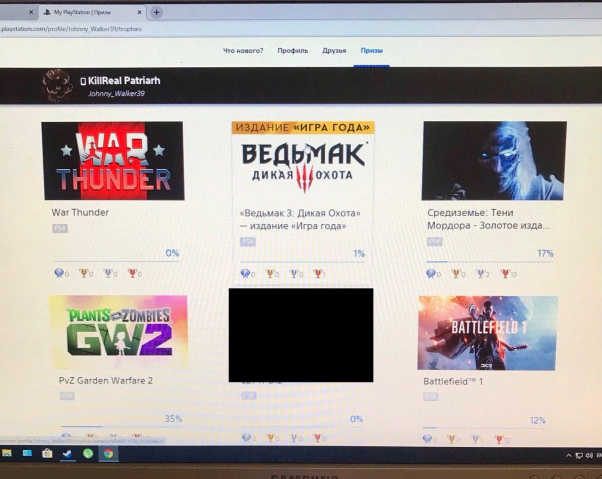Open File Explorer from the taskbar

[x=7, y=453]
